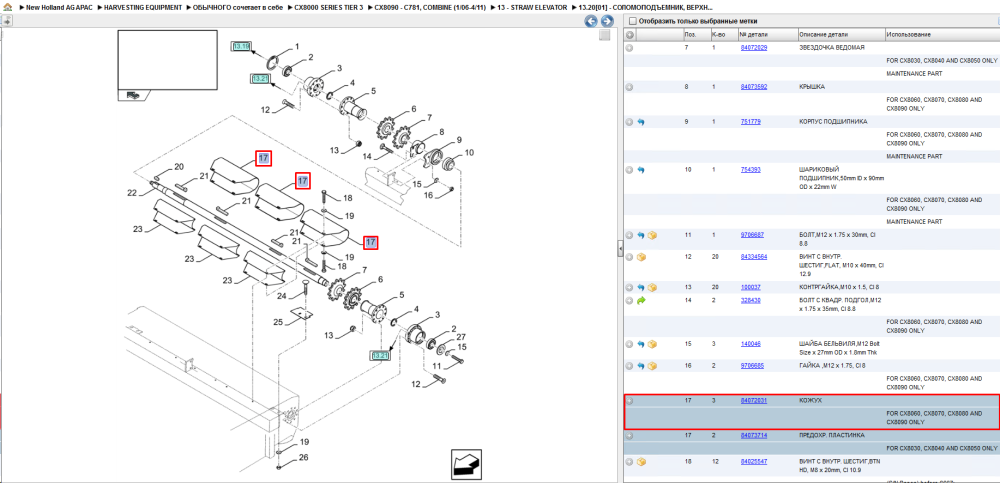Viewport: 1000px width, 483px height.
Task: Select callout 22 on the shaft in the diagram
Action: [x=132, y=193]
